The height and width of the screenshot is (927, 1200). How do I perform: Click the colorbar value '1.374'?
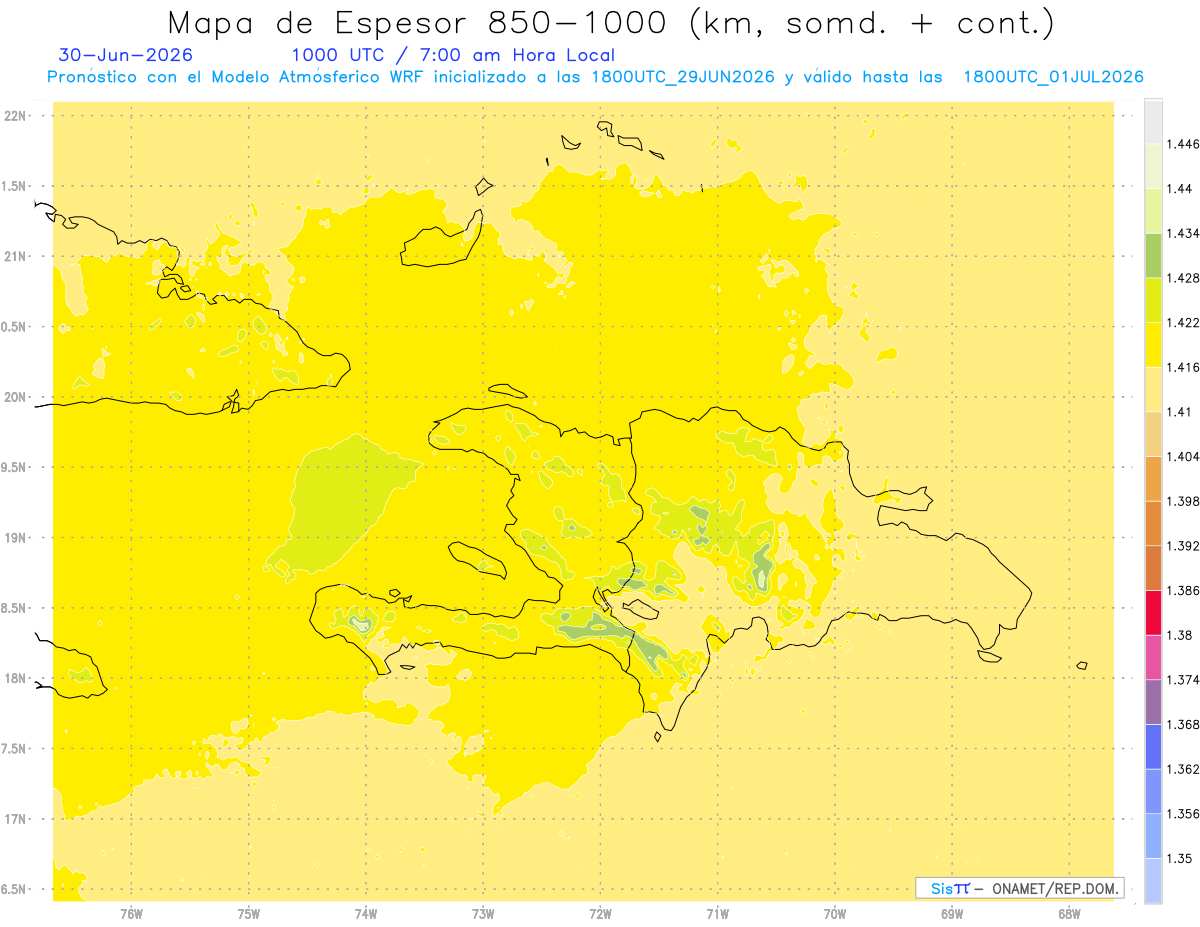tap(1183, 680)
